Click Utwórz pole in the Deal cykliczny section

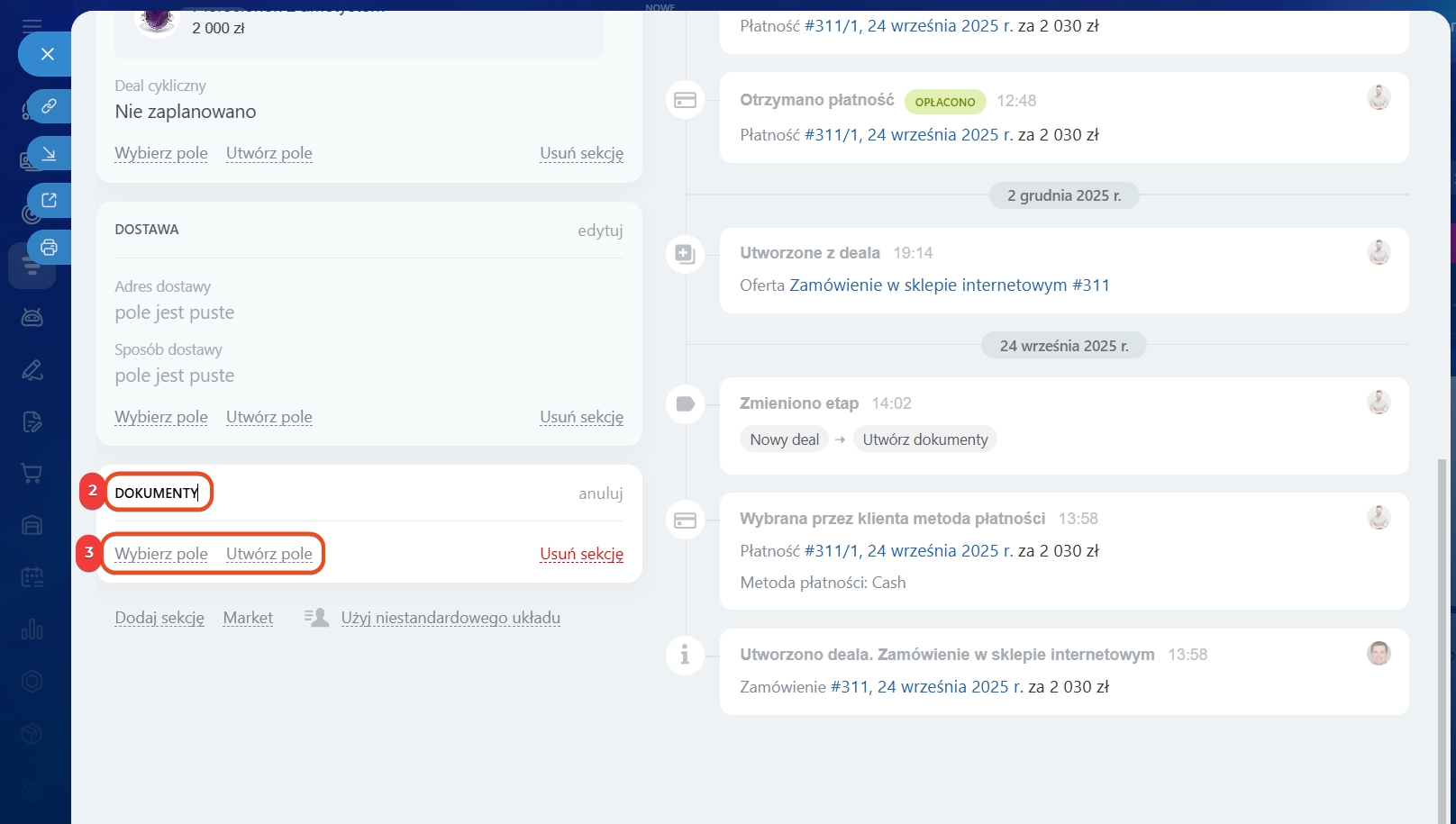click(269, 153)
